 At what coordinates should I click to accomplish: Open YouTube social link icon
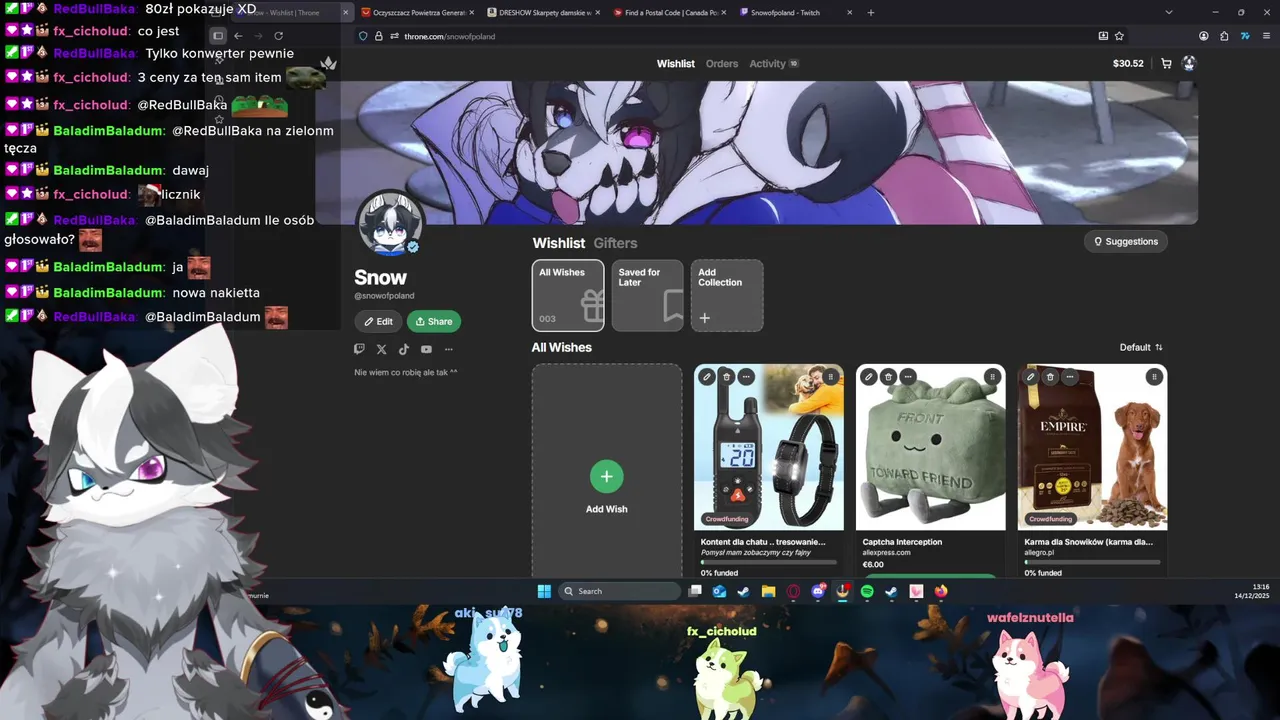coord(426,349)
